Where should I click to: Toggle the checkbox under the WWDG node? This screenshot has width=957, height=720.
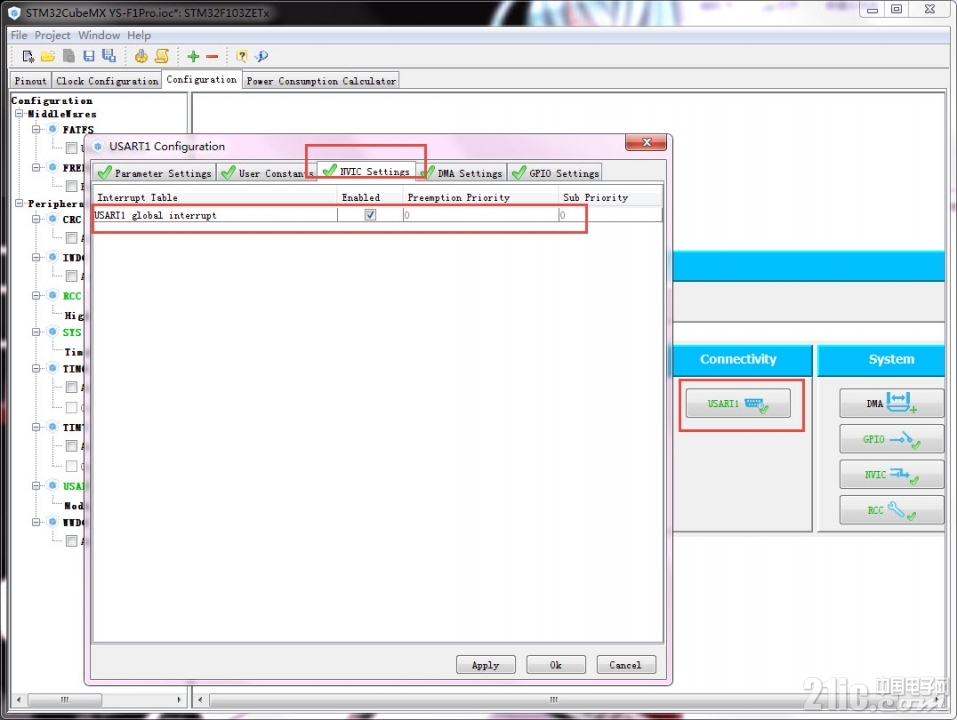point(71,541)
